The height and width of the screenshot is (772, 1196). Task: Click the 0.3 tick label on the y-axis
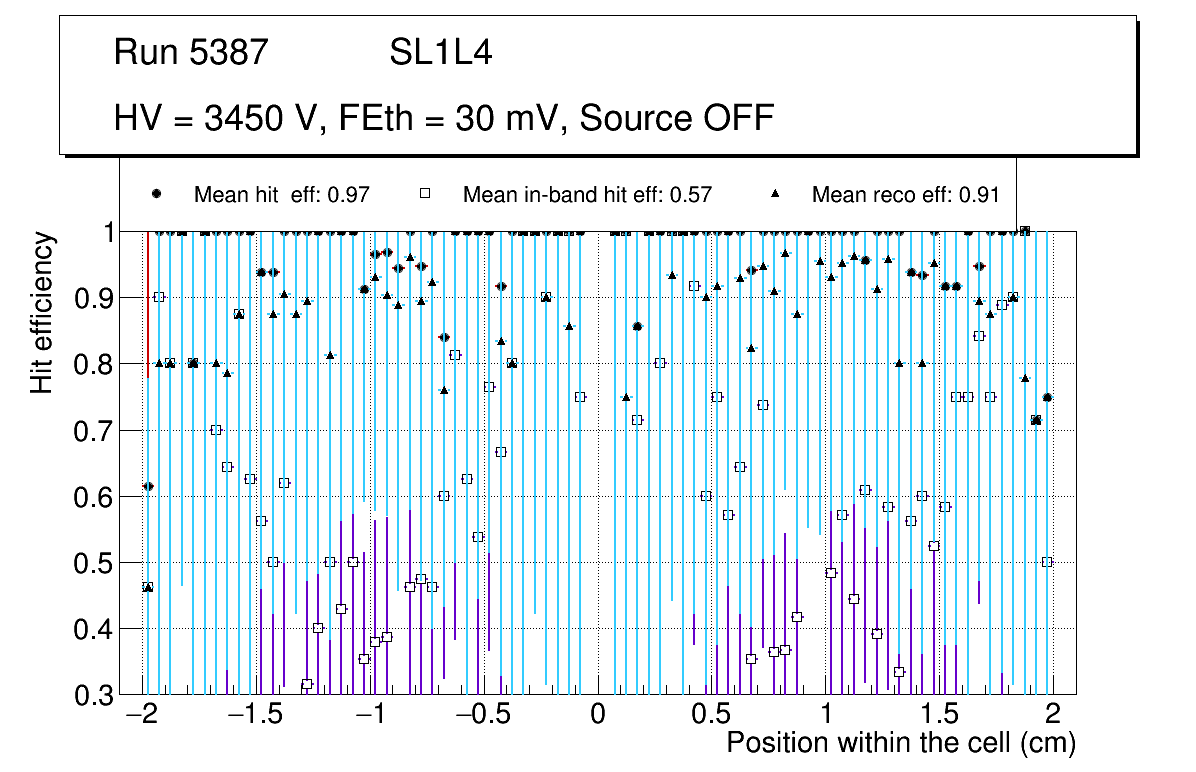click(95, 695)
